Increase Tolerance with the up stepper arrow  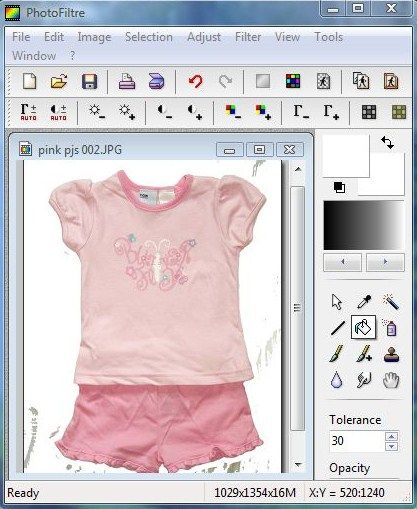pos(392,436)
